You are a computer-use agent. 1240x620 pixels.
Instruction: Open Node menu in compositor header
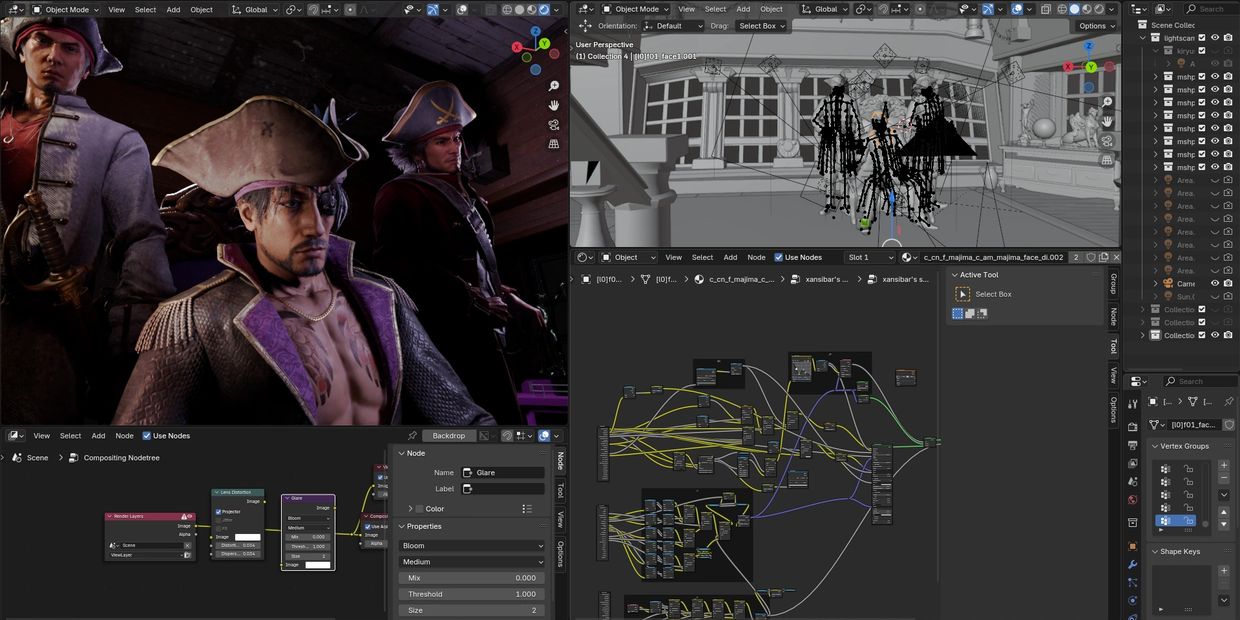(124, 436)
